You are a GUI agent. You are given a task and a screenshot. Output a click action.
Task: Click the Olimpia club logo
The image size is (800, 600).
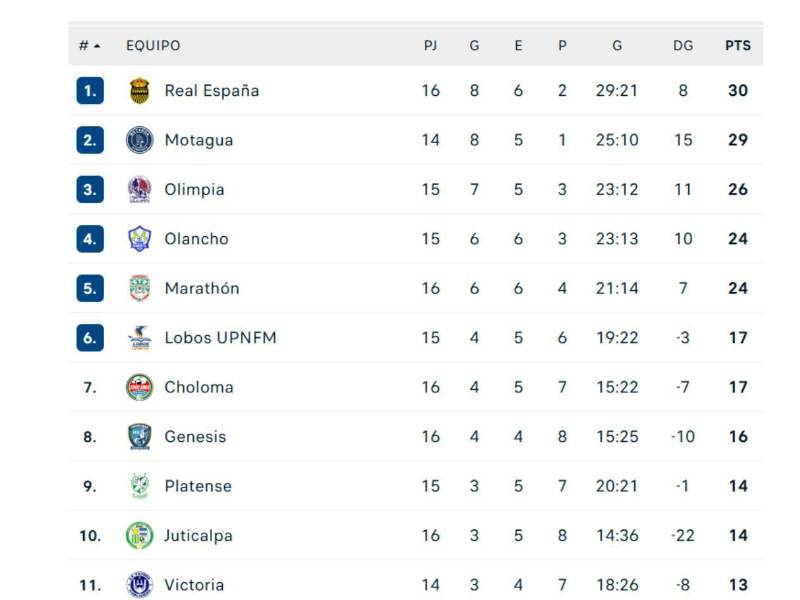coord(140,189)
